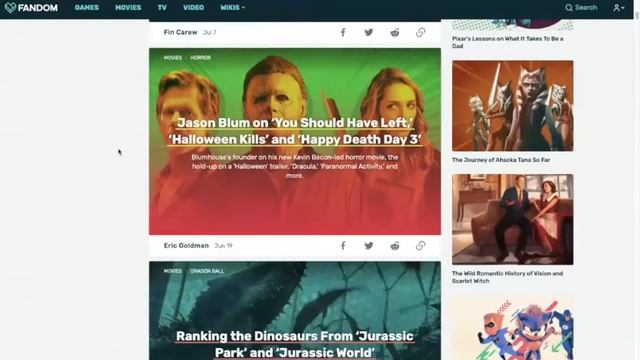Click the Search magnifier icon
The width and height of the screenshot is (640, 360).
[569, 7]
